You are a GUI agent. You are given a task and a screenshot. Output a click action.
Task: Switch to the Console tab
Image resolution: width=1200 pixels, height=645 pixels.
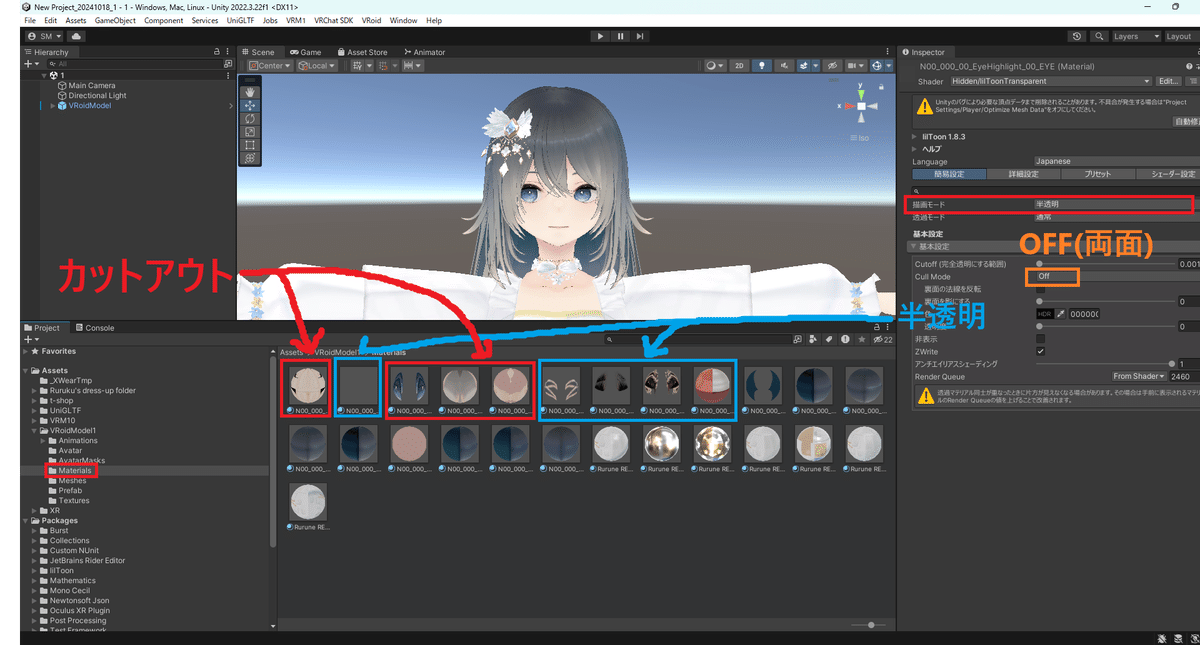(95, 327)
